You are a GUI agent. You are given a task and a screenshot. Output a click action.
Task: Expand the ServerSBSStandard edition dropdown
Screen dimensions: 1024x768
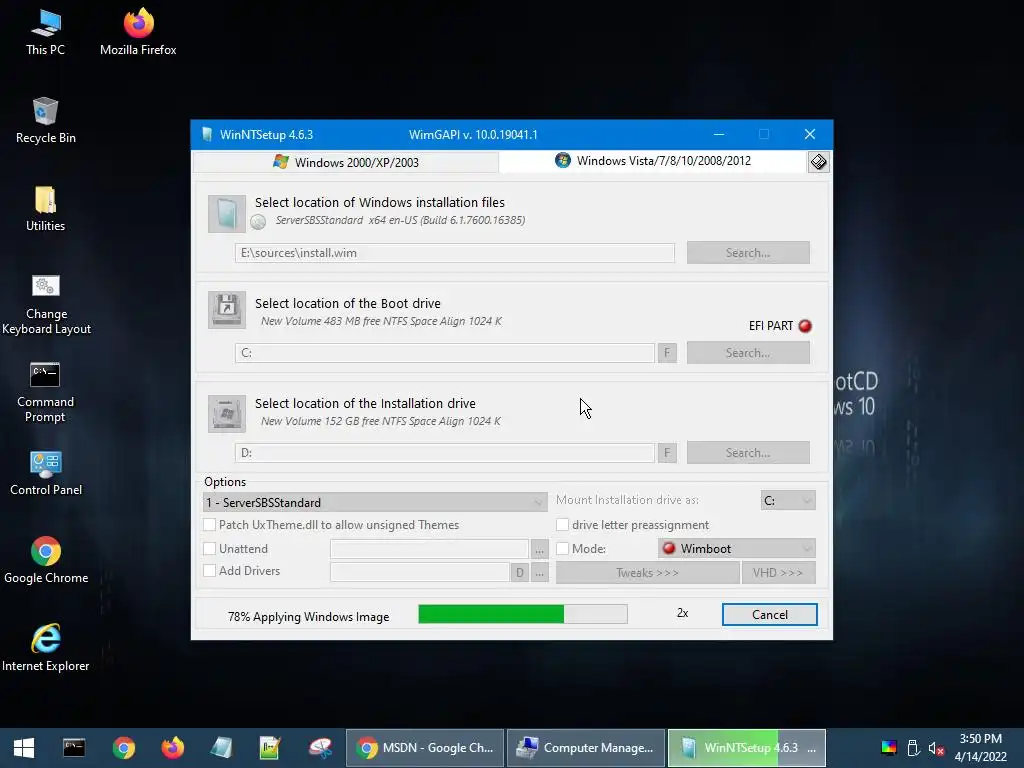click(x=375, y=502)
